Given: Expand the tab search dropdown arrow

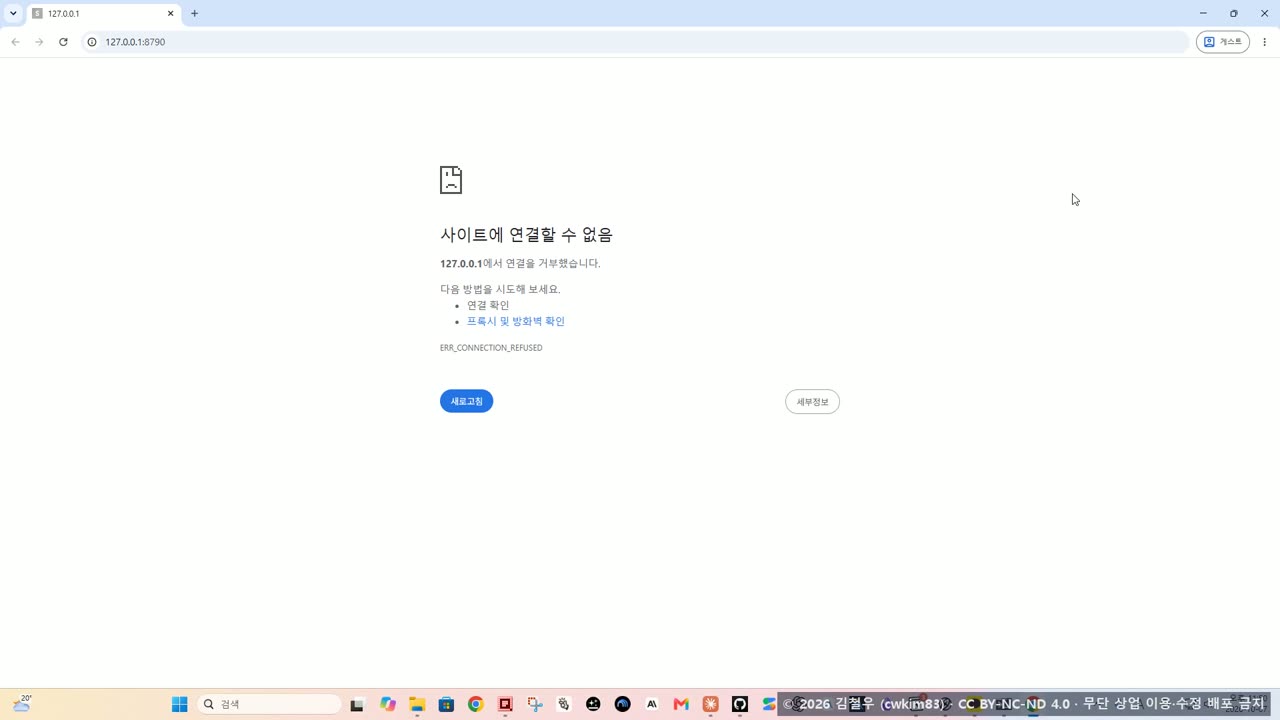Looking at the screenshot, I should [x=13, y=14].
